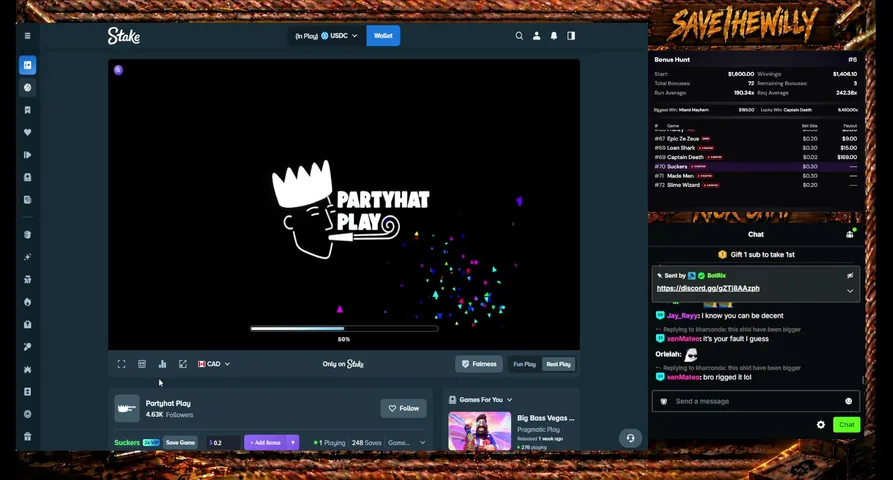Image resolution: width=893 pixels, height=480 pixels.
Task: Switch on theatre mode icon
Action: [142, 364]
